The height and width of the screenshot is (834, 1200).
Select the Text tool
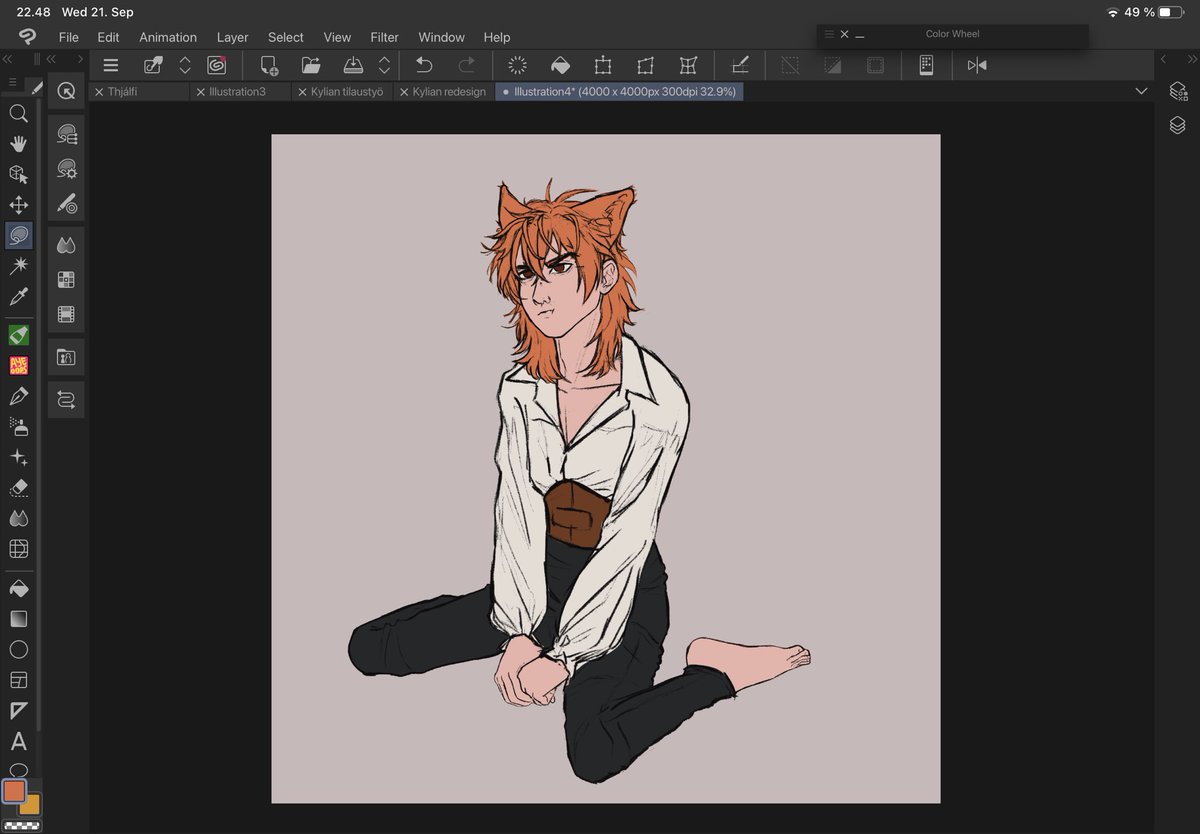18,742
